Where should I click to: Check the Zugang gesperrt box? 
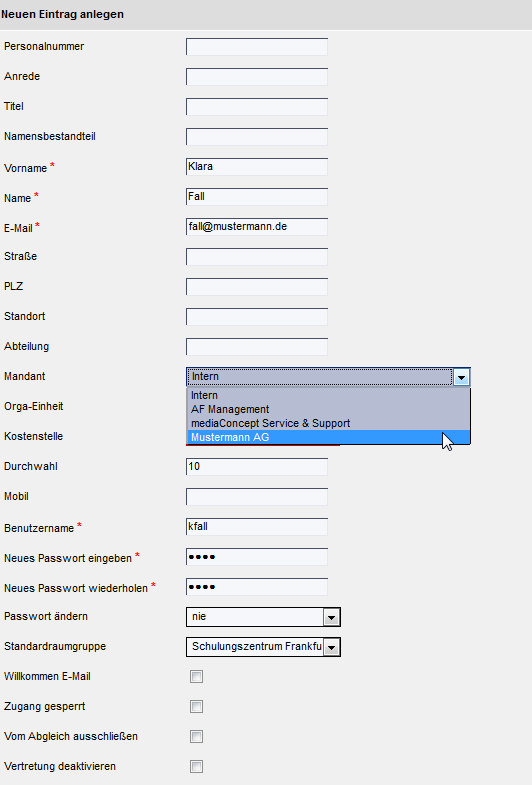point(196,707)
